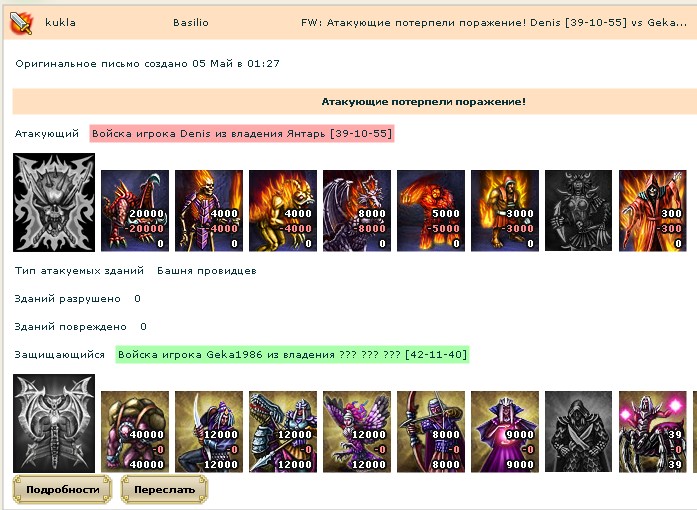The image size is (697, 510).
Task: Click the golden fire beast unit showing 4000
Action: [283, 210]
